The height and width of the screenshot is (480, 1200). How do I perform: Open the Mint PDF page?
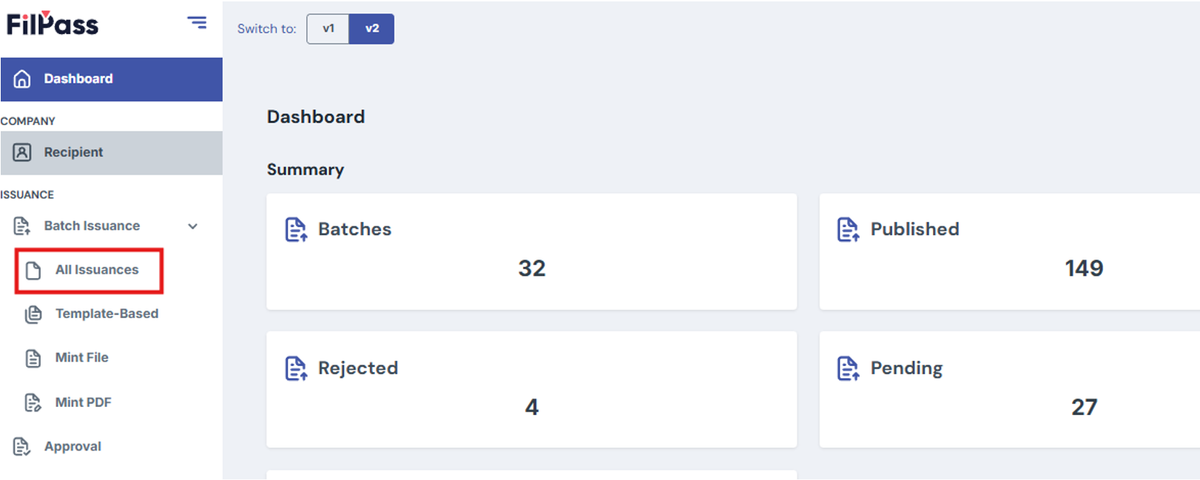tap(83, 402)
